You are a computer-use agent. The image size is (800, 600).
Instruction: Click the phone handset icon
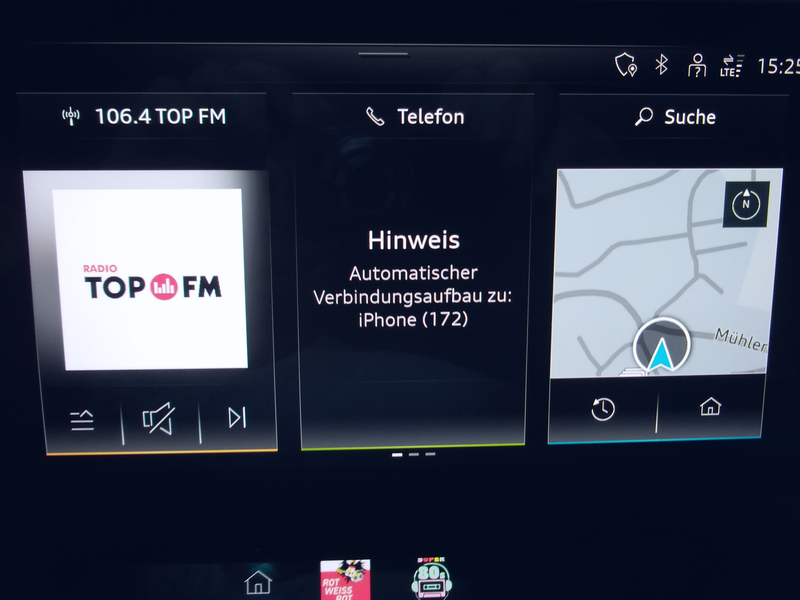point(376,117)
